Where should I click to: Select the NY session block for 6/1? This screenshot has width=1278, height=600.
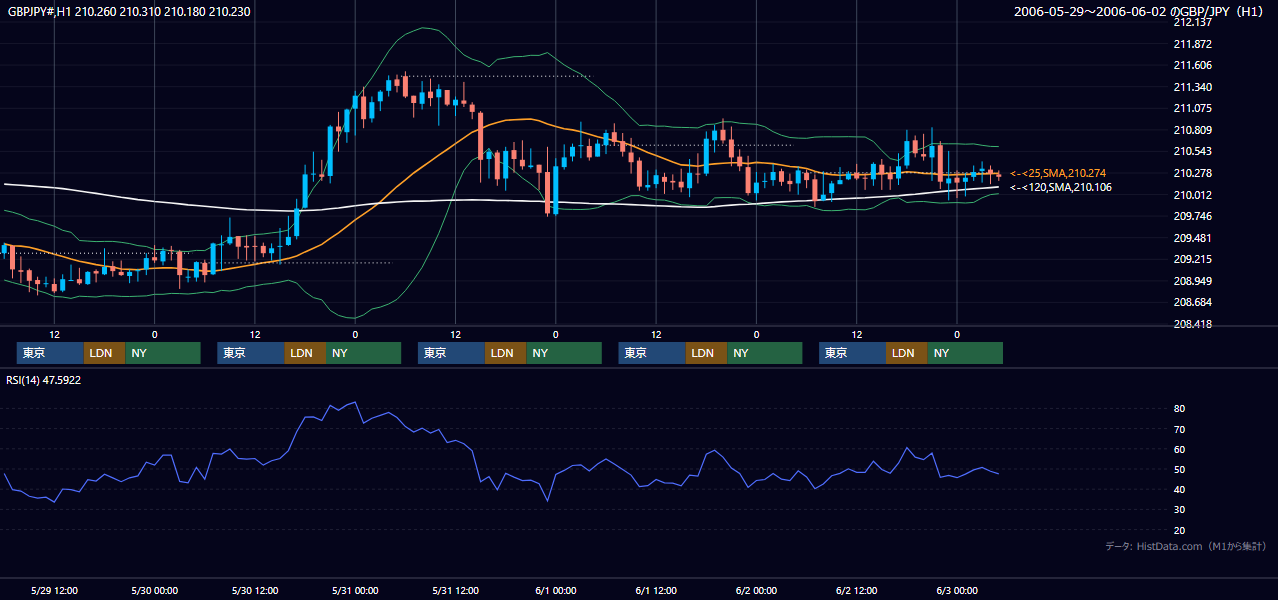coord(765,353)
